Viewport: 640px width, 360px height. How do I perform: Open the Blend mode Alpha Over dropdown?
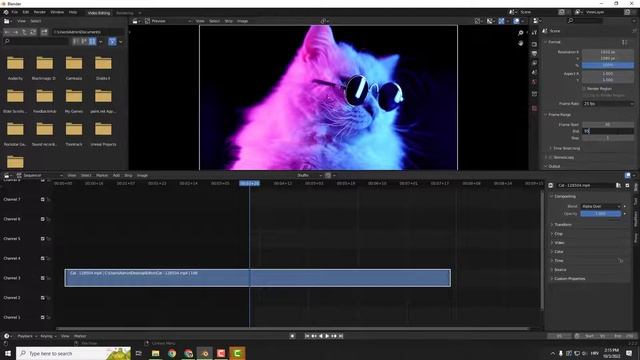[x=601, y=207]
